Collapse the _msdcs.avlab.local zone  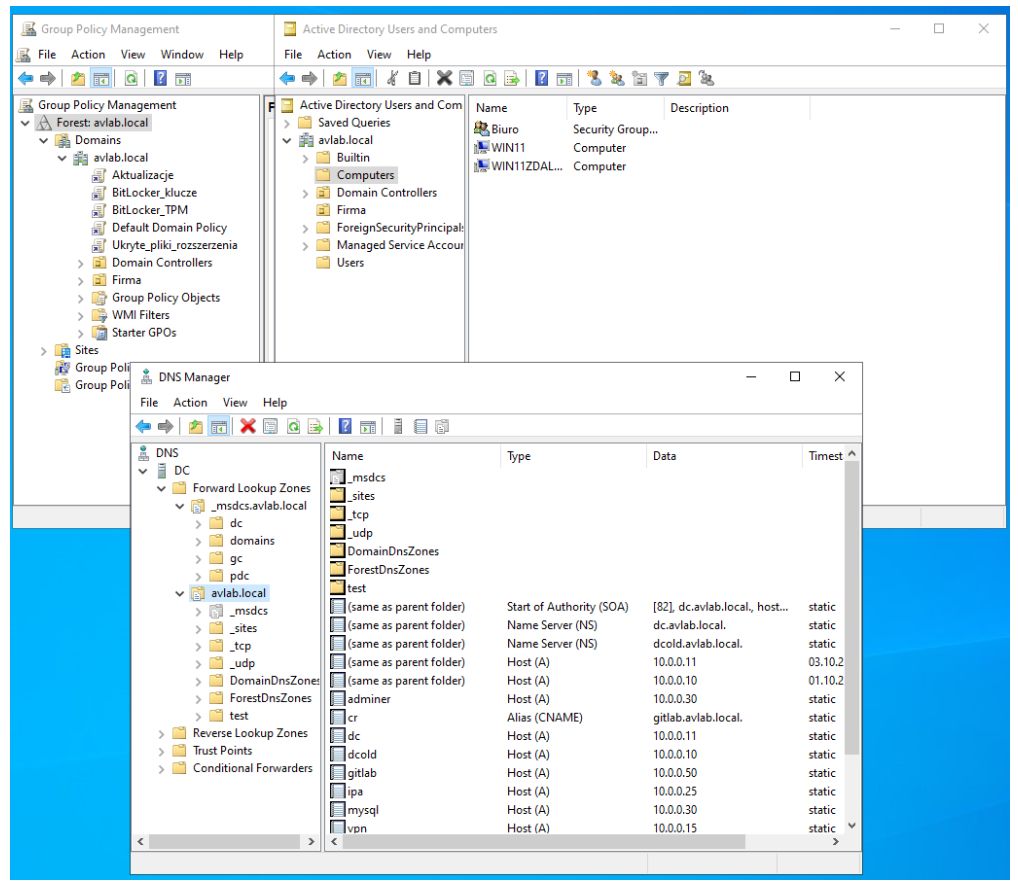[x=180, y=506]
